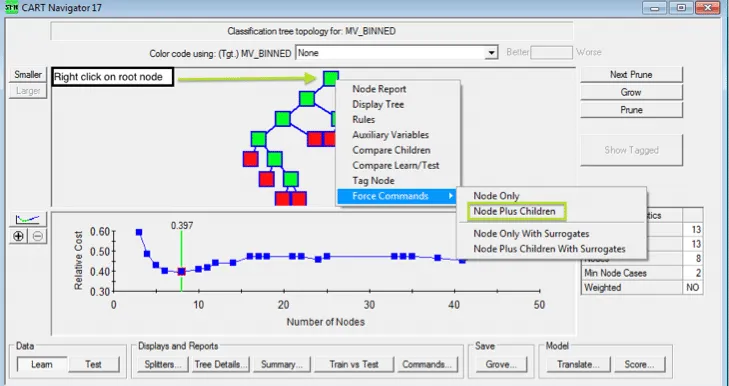Viewport: 729px width, 386px height.
Task: Click the chart point at 41 nodes
Action: tap(462, 260)
